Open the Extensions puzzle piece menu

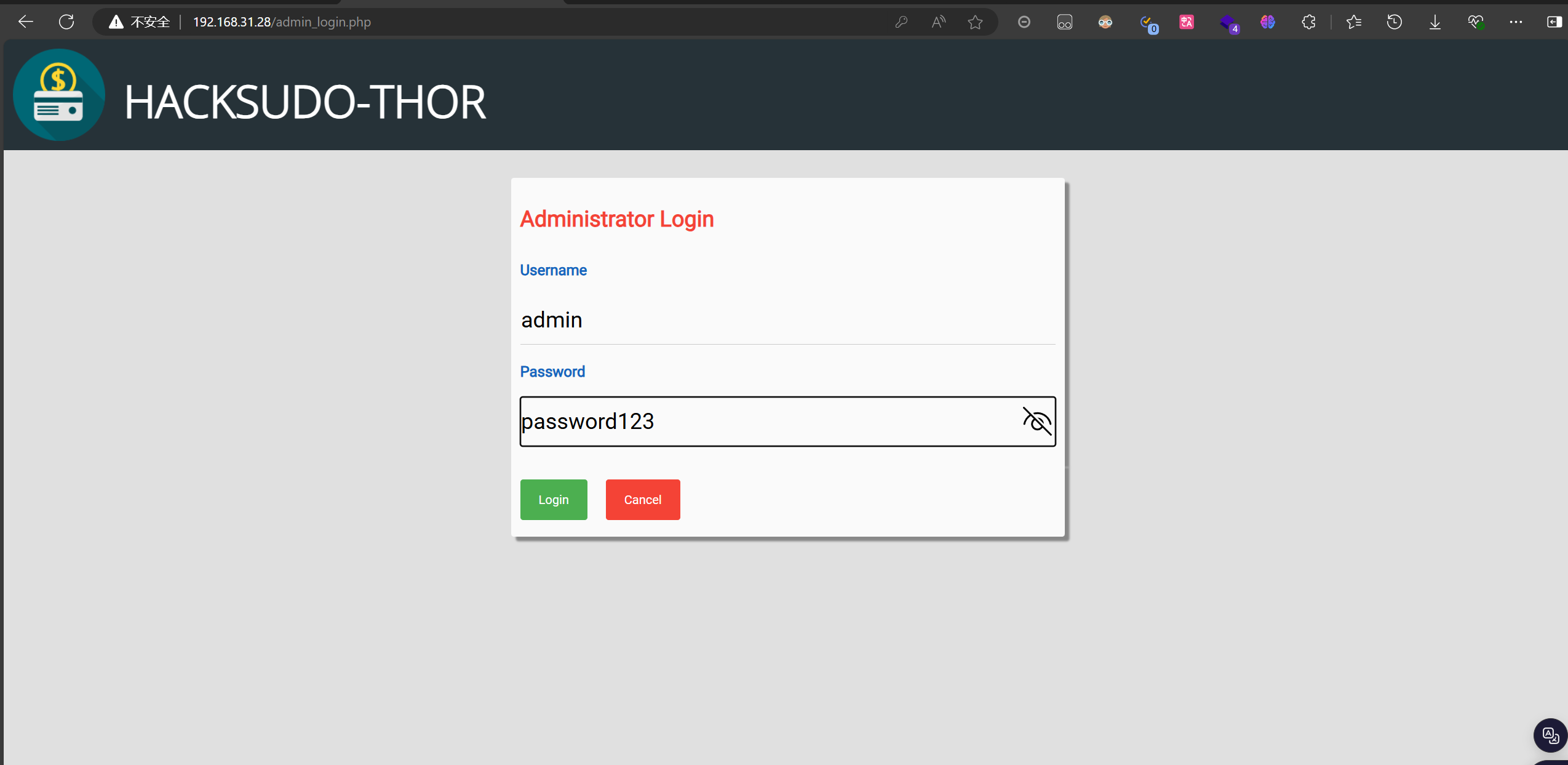(1308, 22)
